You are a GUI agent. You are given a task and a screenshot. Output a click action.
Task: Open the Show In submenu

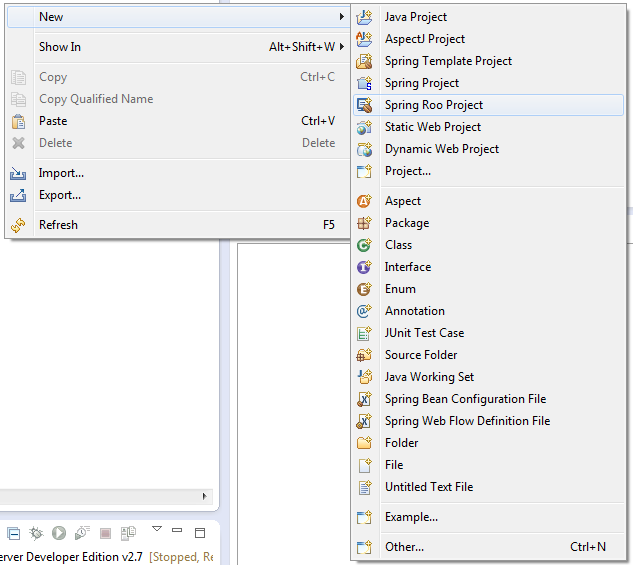click(x=178, y=47)
